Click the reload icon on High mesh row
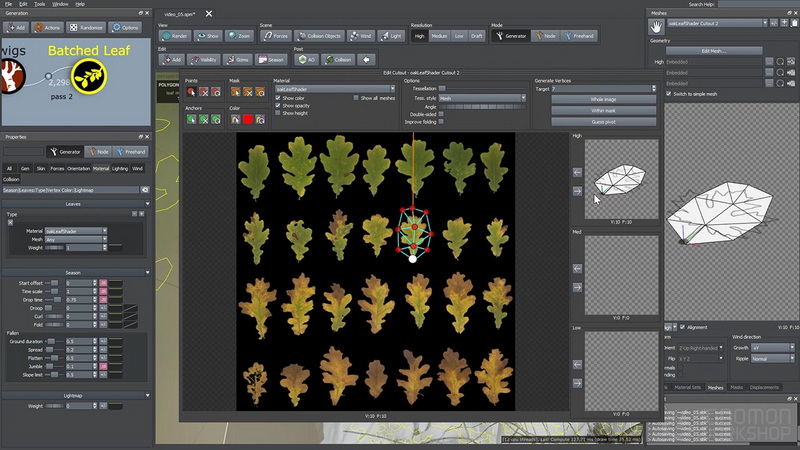 780,62
